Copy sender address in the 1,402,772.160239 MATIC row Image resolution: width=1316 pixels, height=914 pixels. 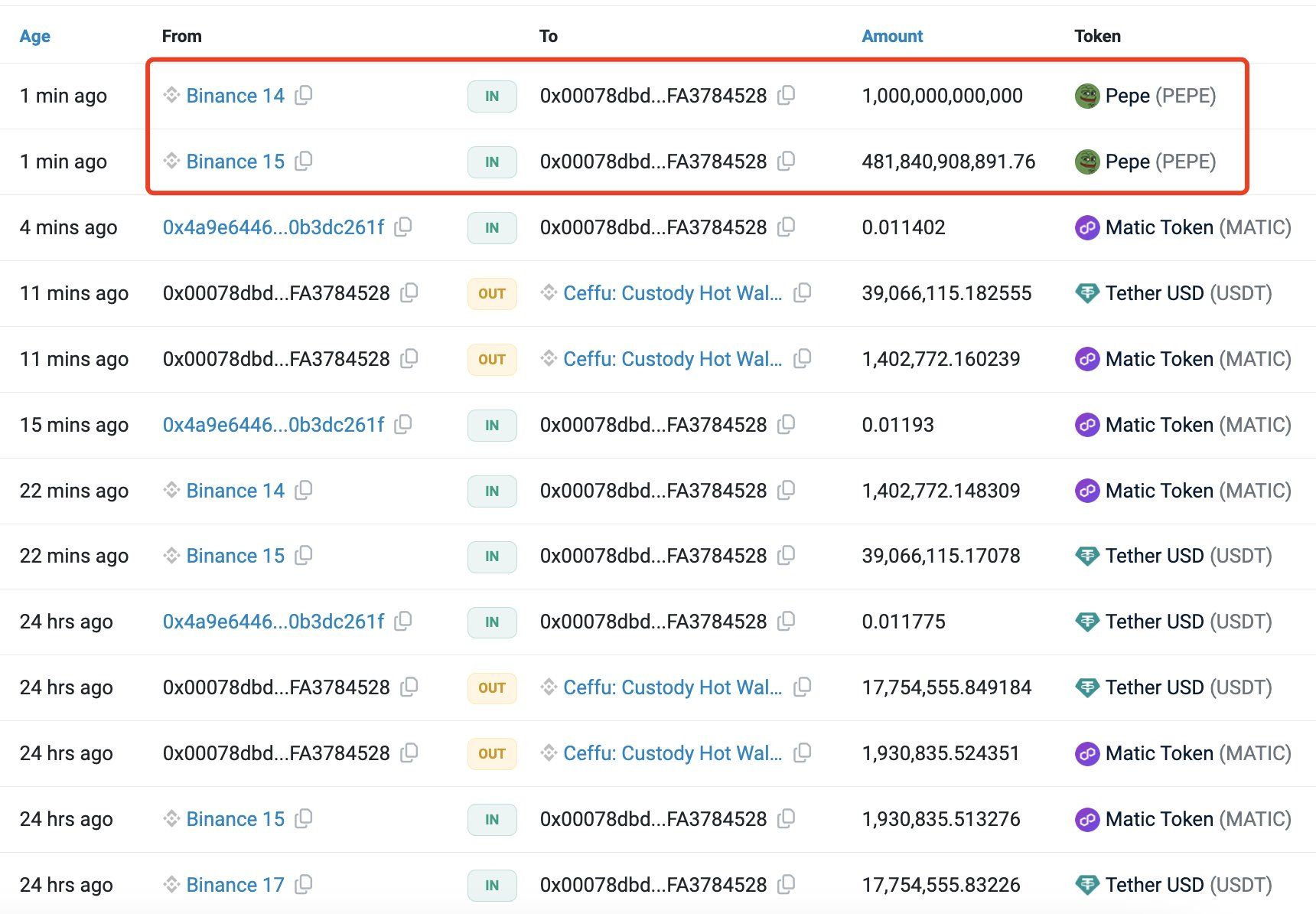pos(409,358)
